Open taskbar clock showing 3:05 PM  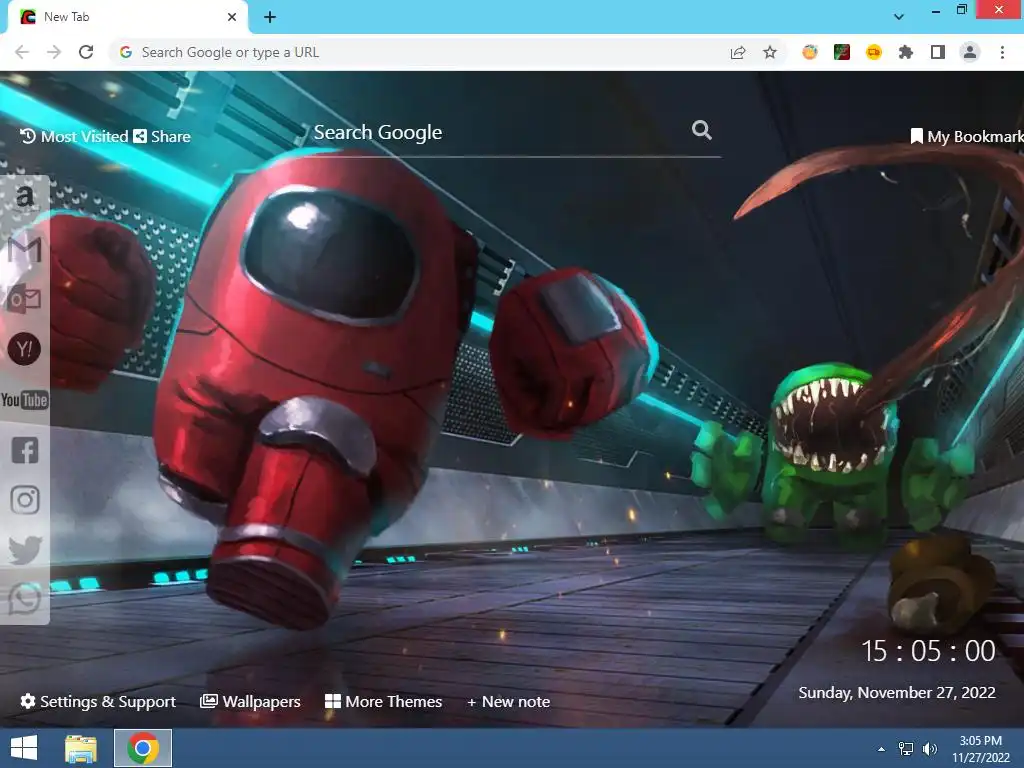pos(980,748)
